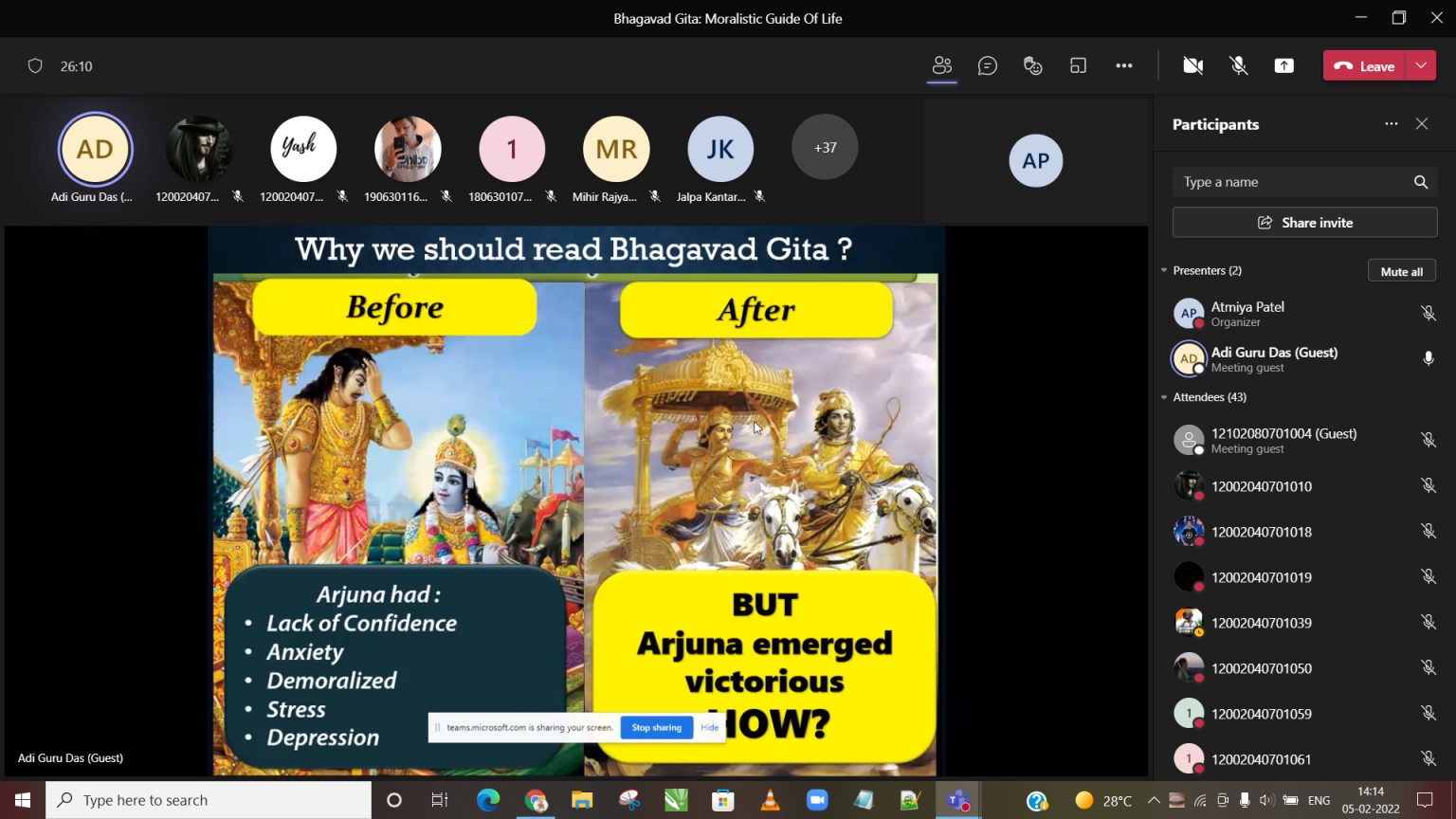The height and width of the screenshot is (819, 1456).
Task: Open the 28°C weather widget
Action: pos(1103,800)
